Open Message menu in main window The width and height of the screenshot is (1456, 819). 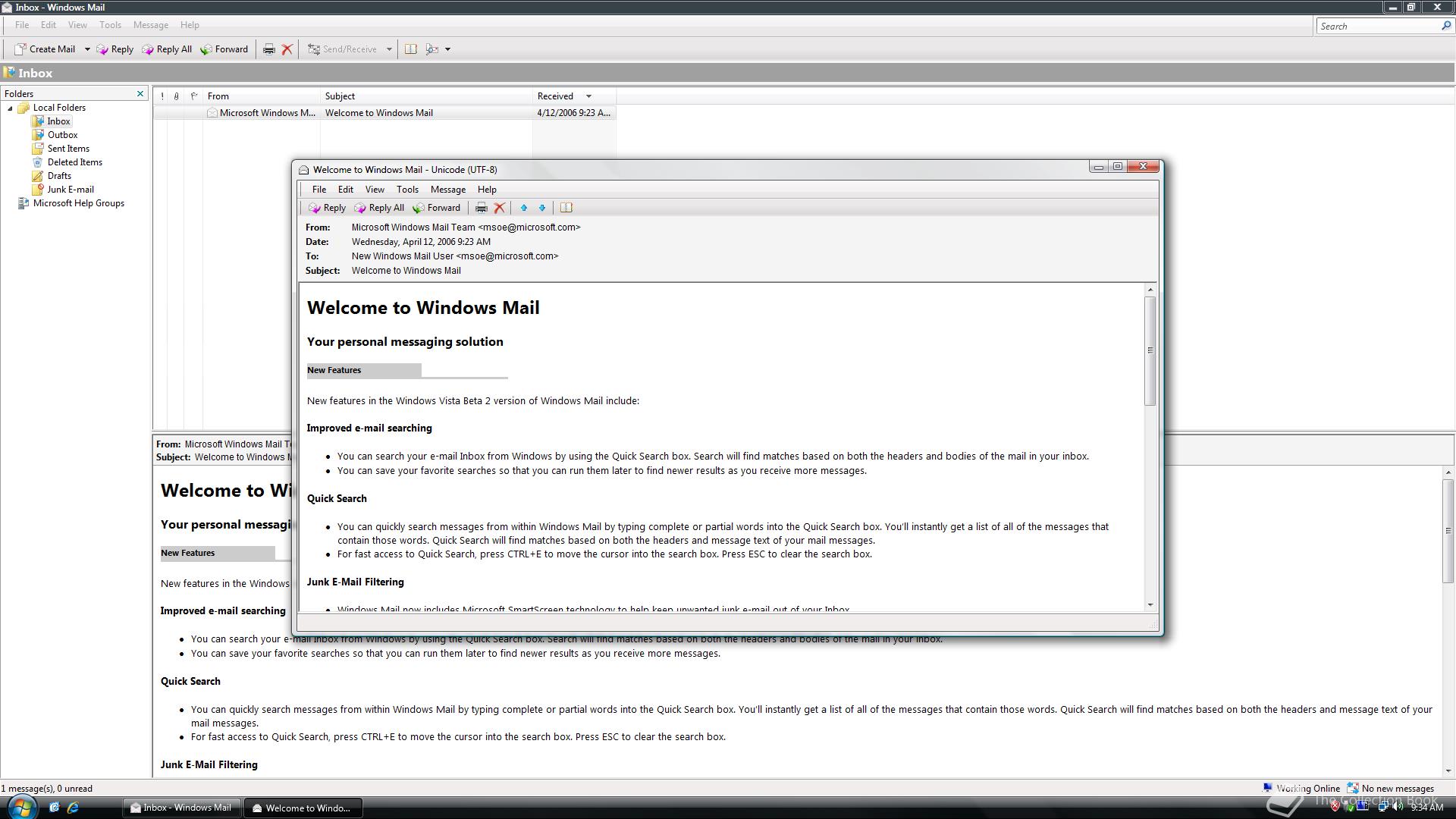150,25
